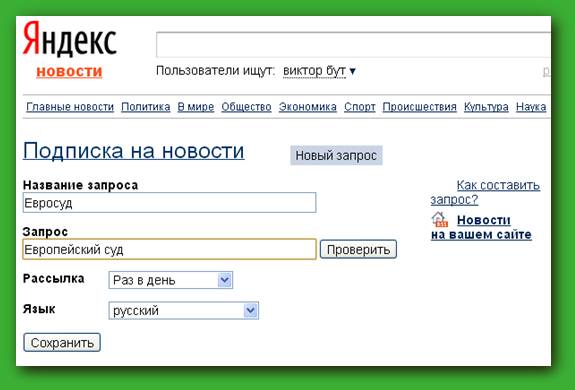Select the Новый запрос tab
575x390 pixels.
coord(336,155)
